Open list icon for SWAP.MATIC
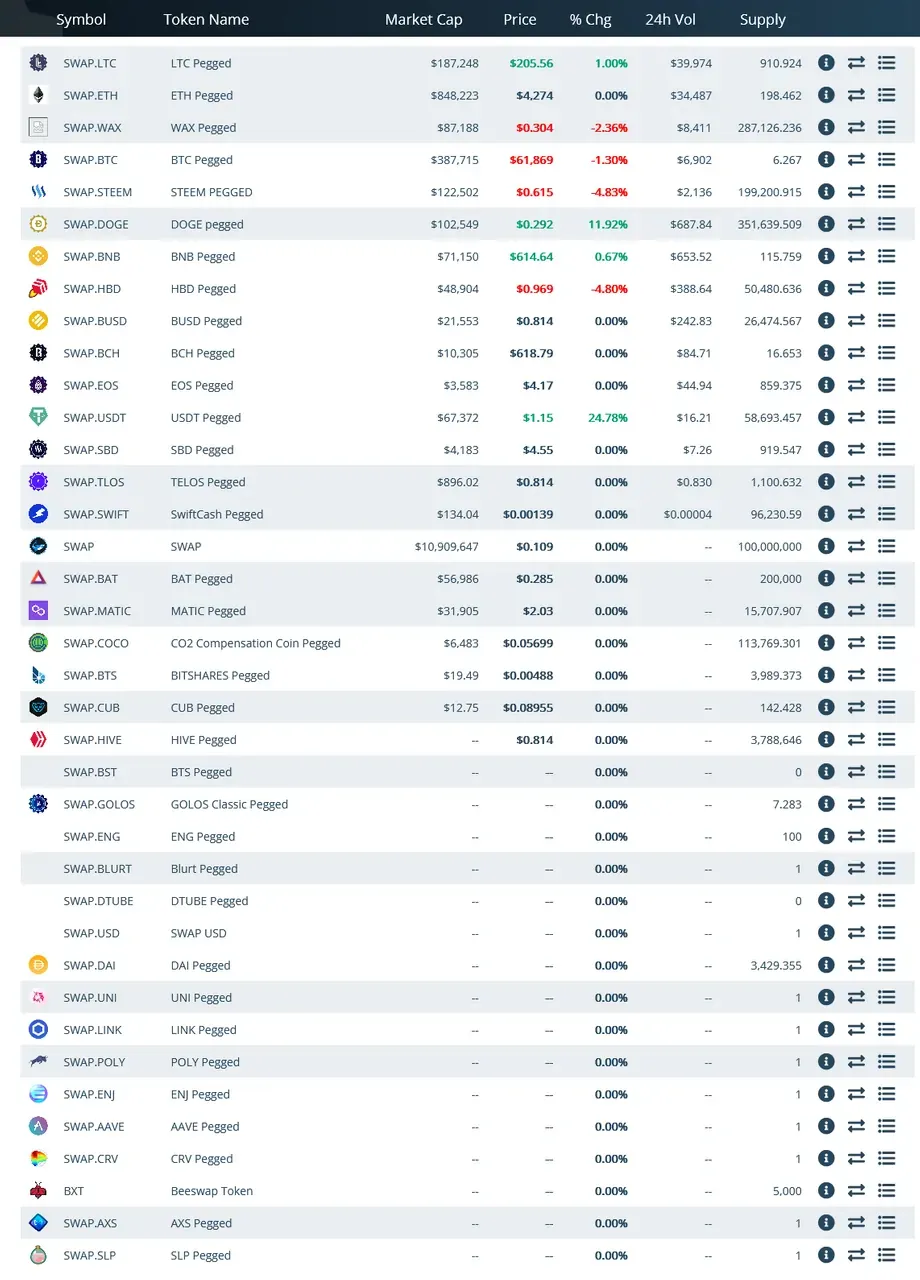Screen dimensions: 920x1280 [886, 611]
